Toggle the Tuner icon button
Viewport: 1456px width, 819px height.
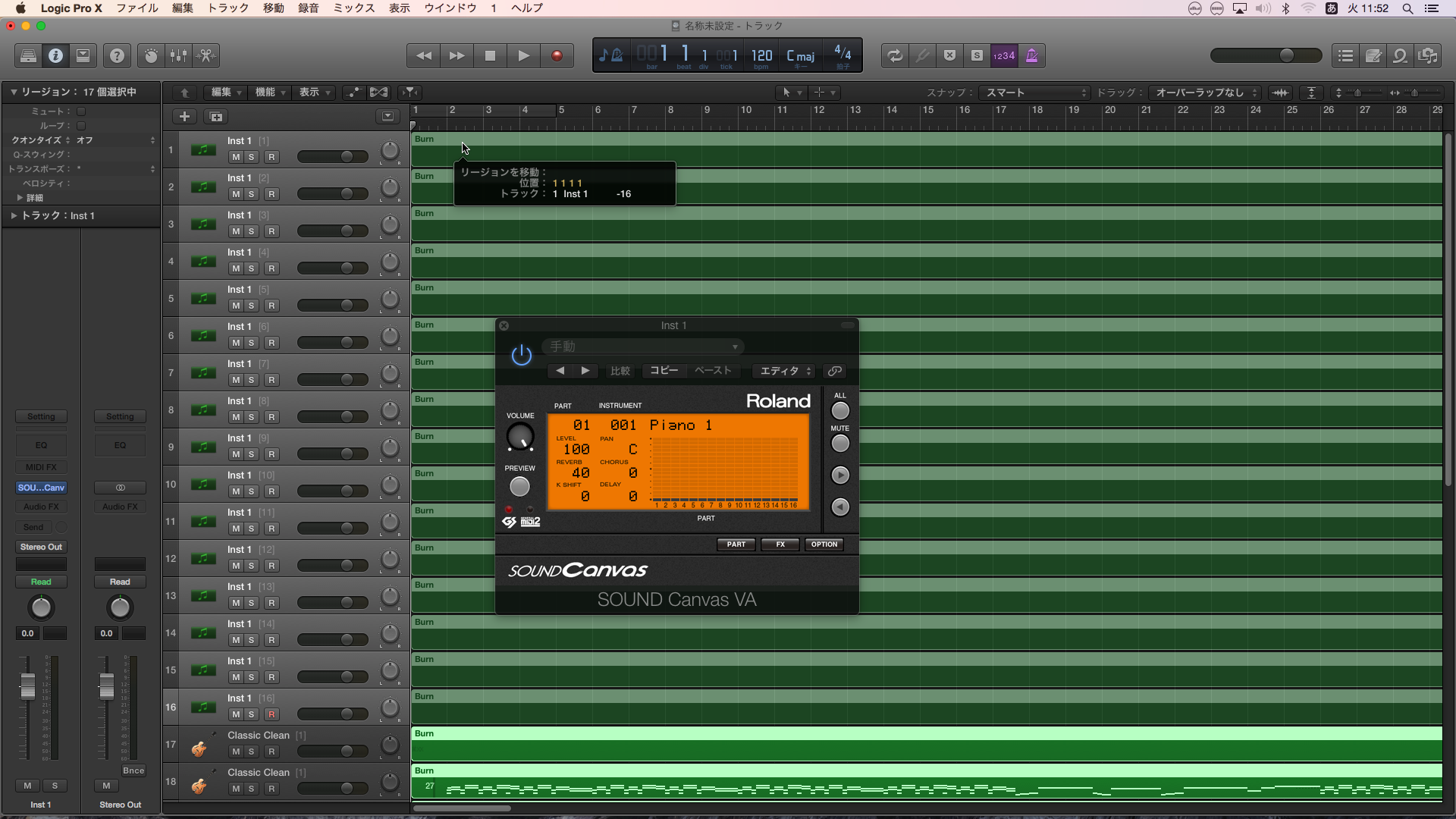[x=922, y=55]
